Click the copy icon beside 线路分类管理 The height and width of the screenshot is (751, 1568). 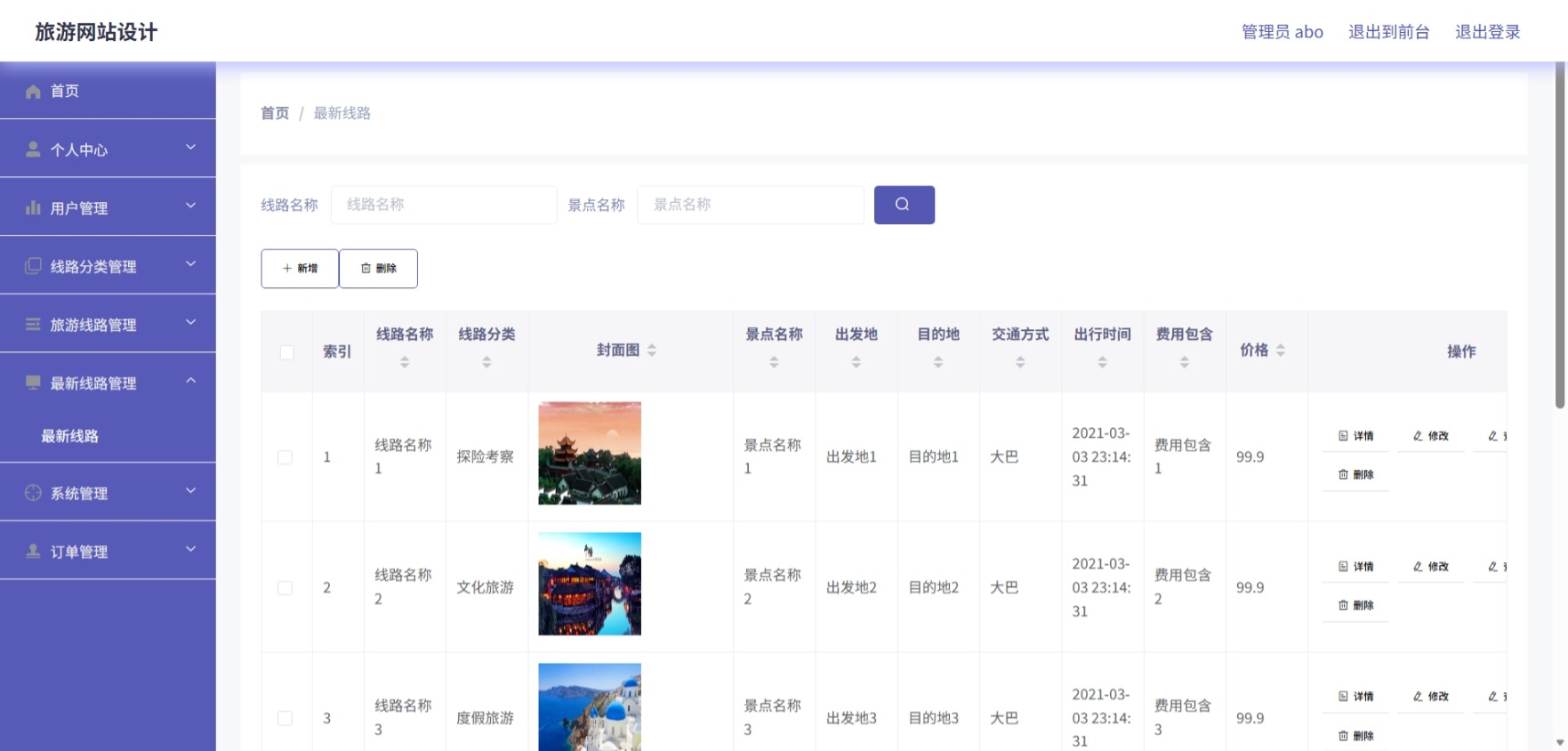point(33,266)
